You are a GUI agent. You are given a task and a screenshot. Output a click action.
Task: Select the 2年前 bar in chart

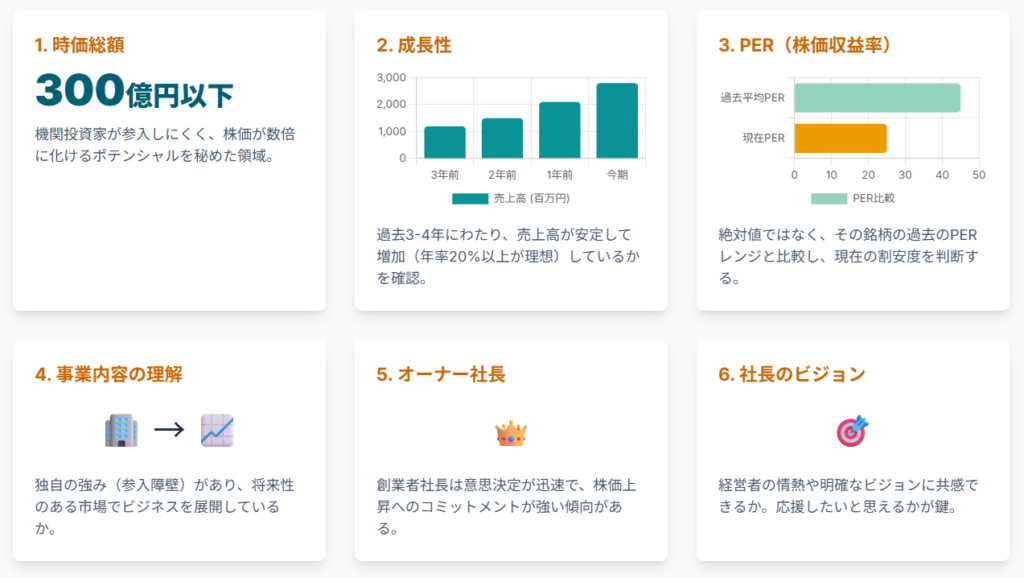tap(502, 138)
